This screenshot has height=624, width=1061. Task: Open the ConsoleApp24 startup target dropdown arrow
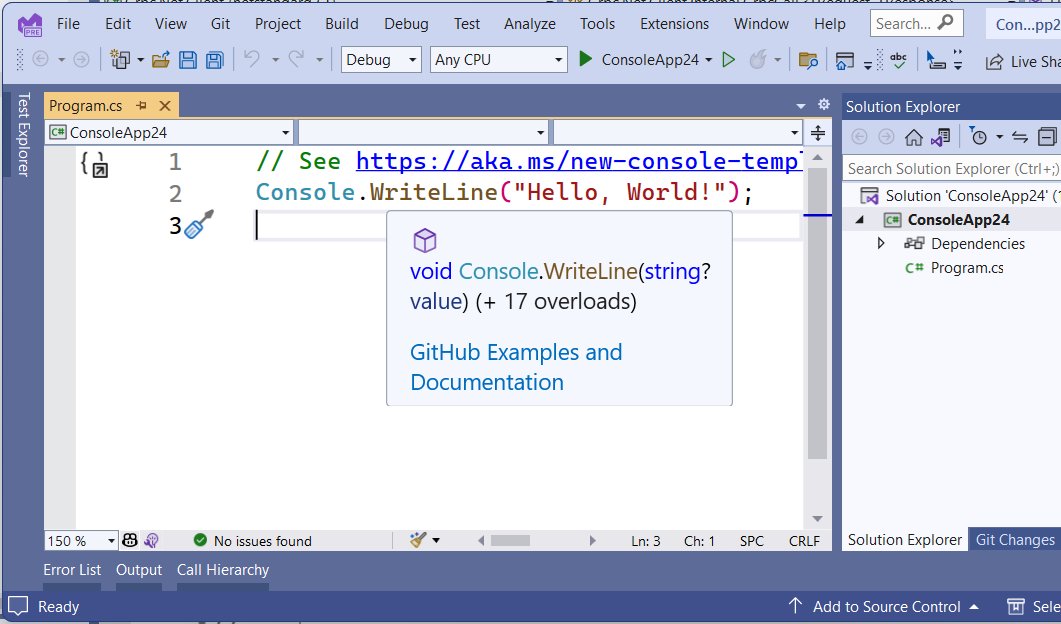pos(708,60)
